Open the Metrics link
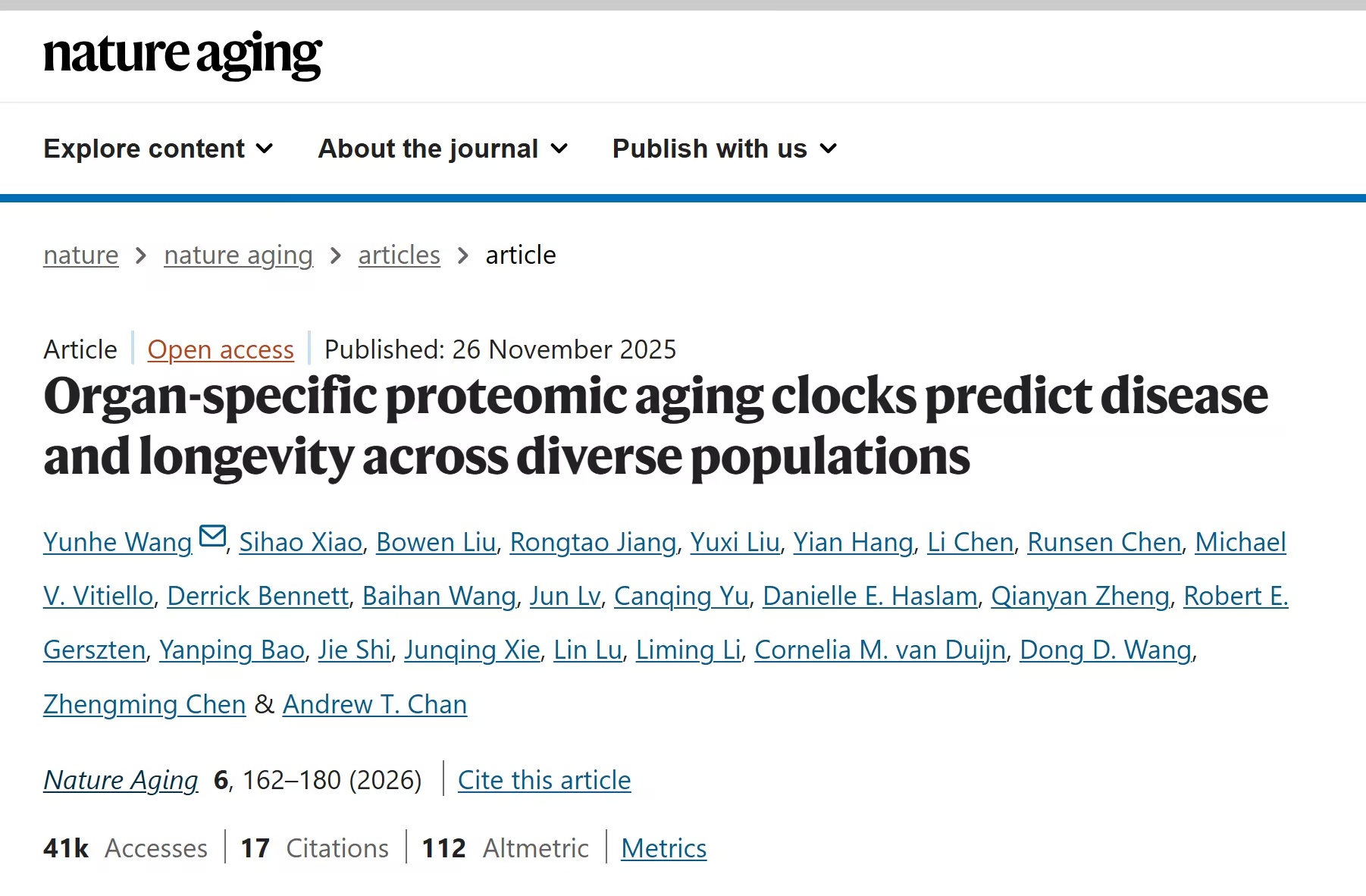Screen dimensions: 1366x896 pos(664,848)
